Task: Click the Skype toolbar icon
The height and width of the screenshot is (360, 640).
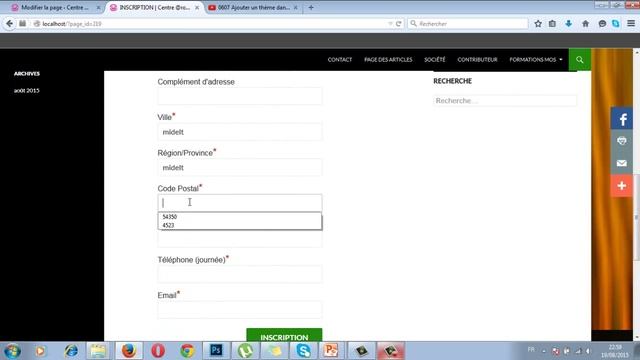Action: click(616, 24)
